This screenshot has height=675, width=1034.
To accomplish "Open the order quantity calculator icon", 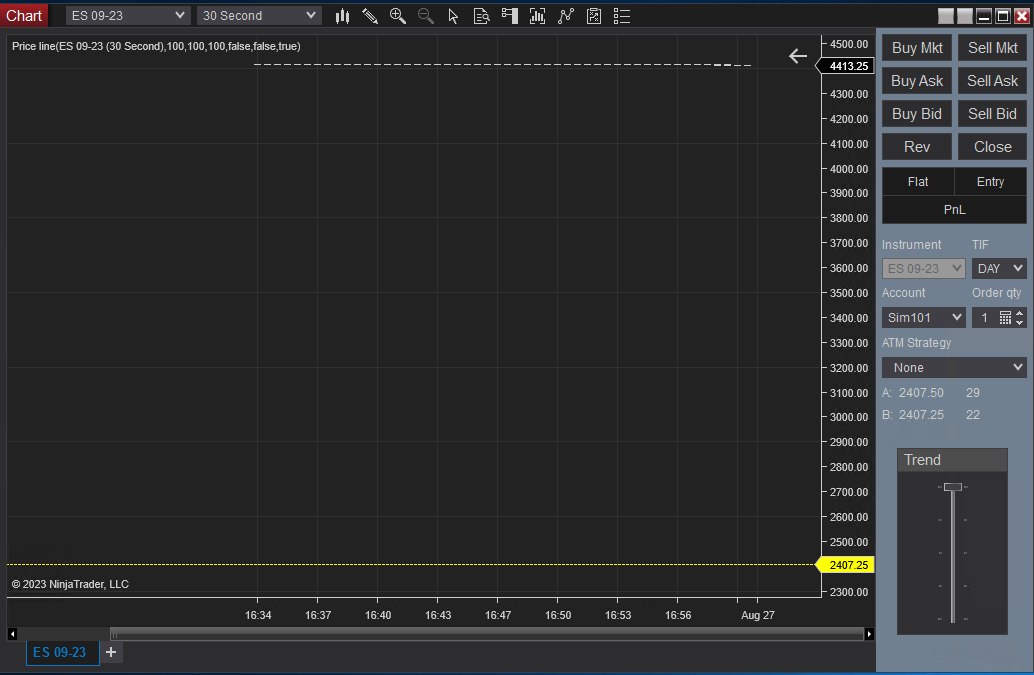I will point(1005,318).
